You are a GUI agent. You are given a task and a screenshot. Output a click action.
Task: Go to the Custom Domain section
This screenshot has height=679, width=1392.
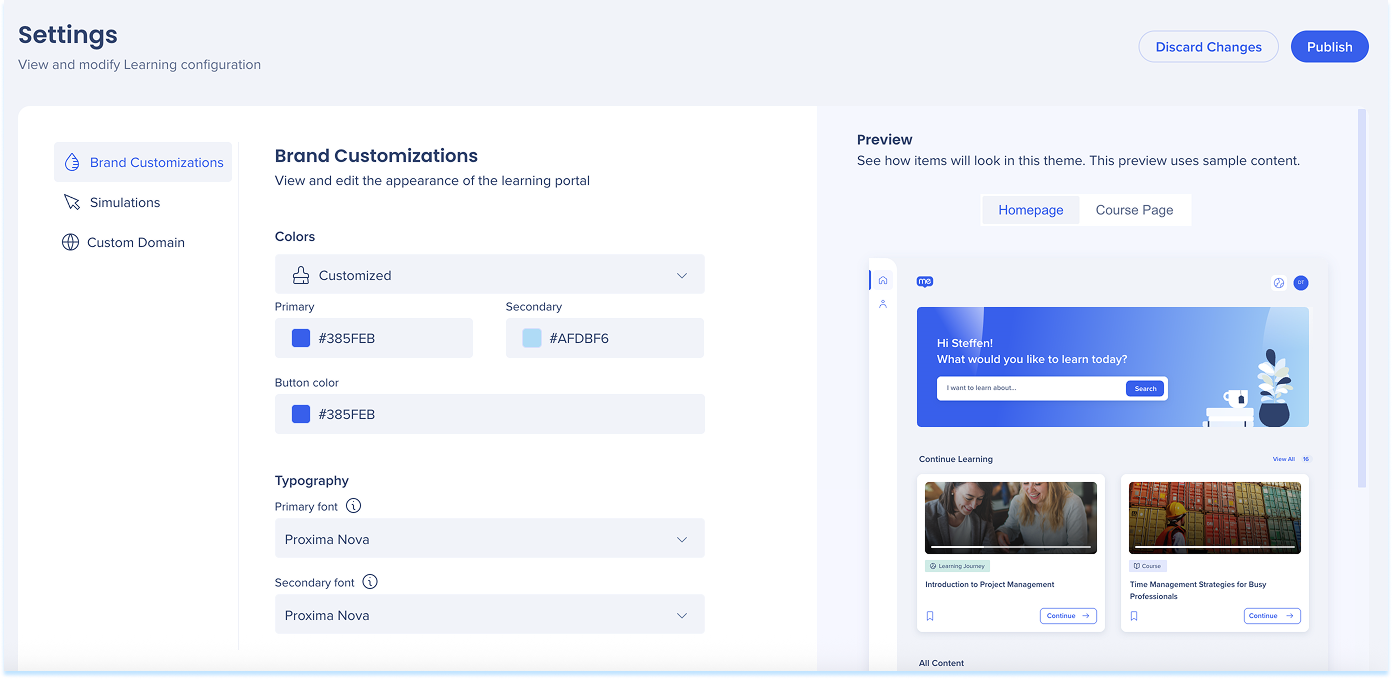pos(135,242)
